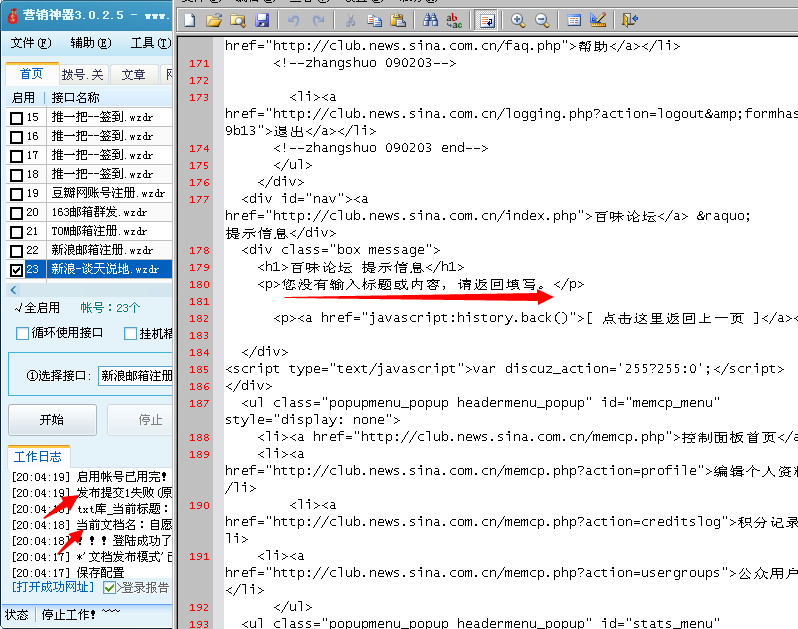
Task: Save file with the floppy disk icon
Action: pyautogui.click(x=262, y=20)
